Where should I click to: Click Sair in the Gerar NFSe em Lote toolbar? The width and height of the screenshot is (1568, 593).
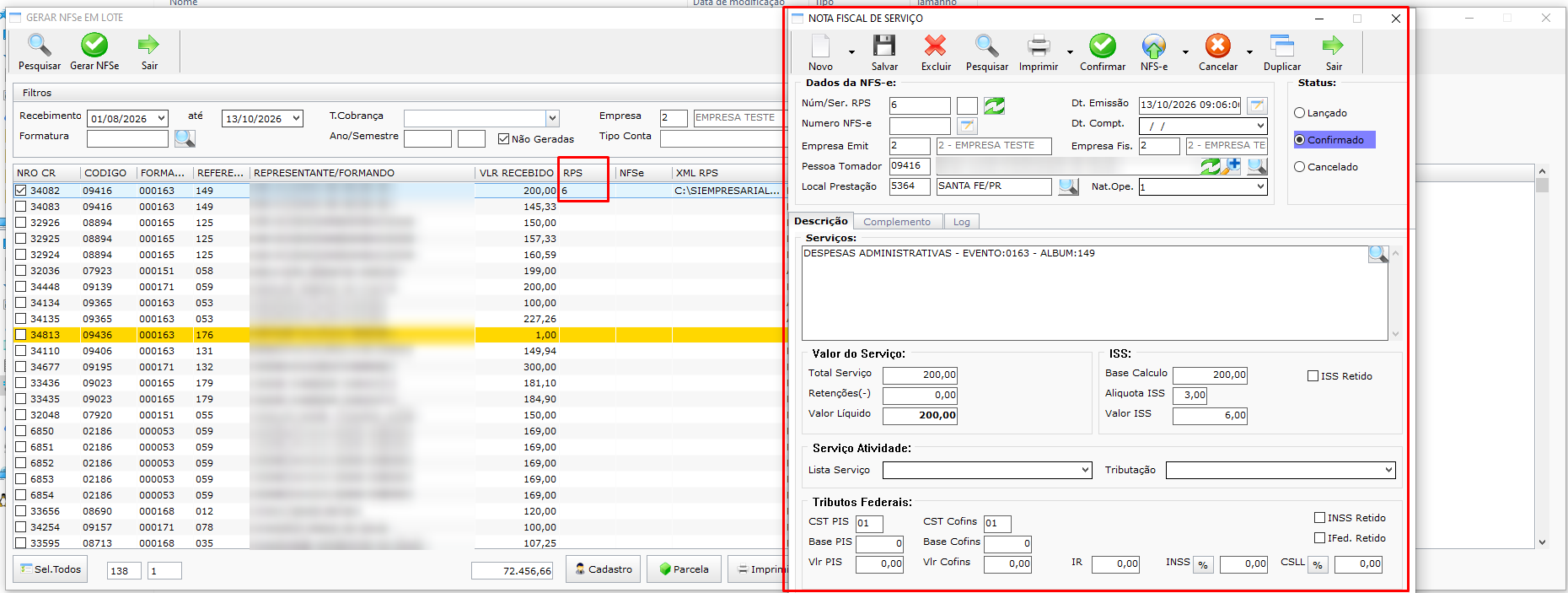coord(149,52)
